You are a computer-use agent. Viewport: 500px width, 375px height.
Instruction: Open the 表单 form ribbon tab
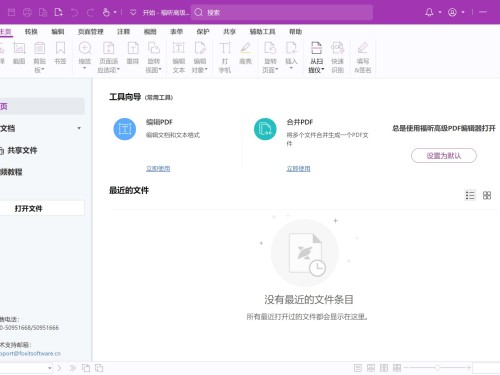[176, 32]
